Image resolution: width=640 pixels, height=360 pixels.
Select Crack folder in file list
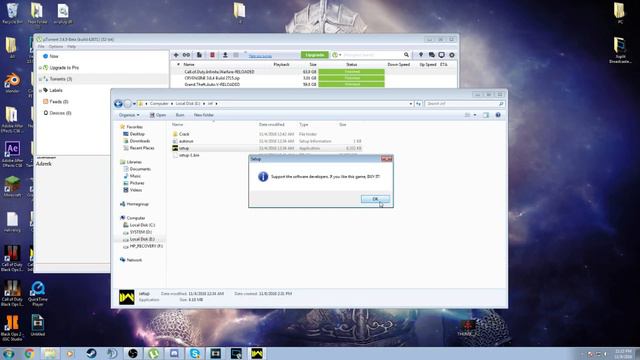tap(184, 134)
